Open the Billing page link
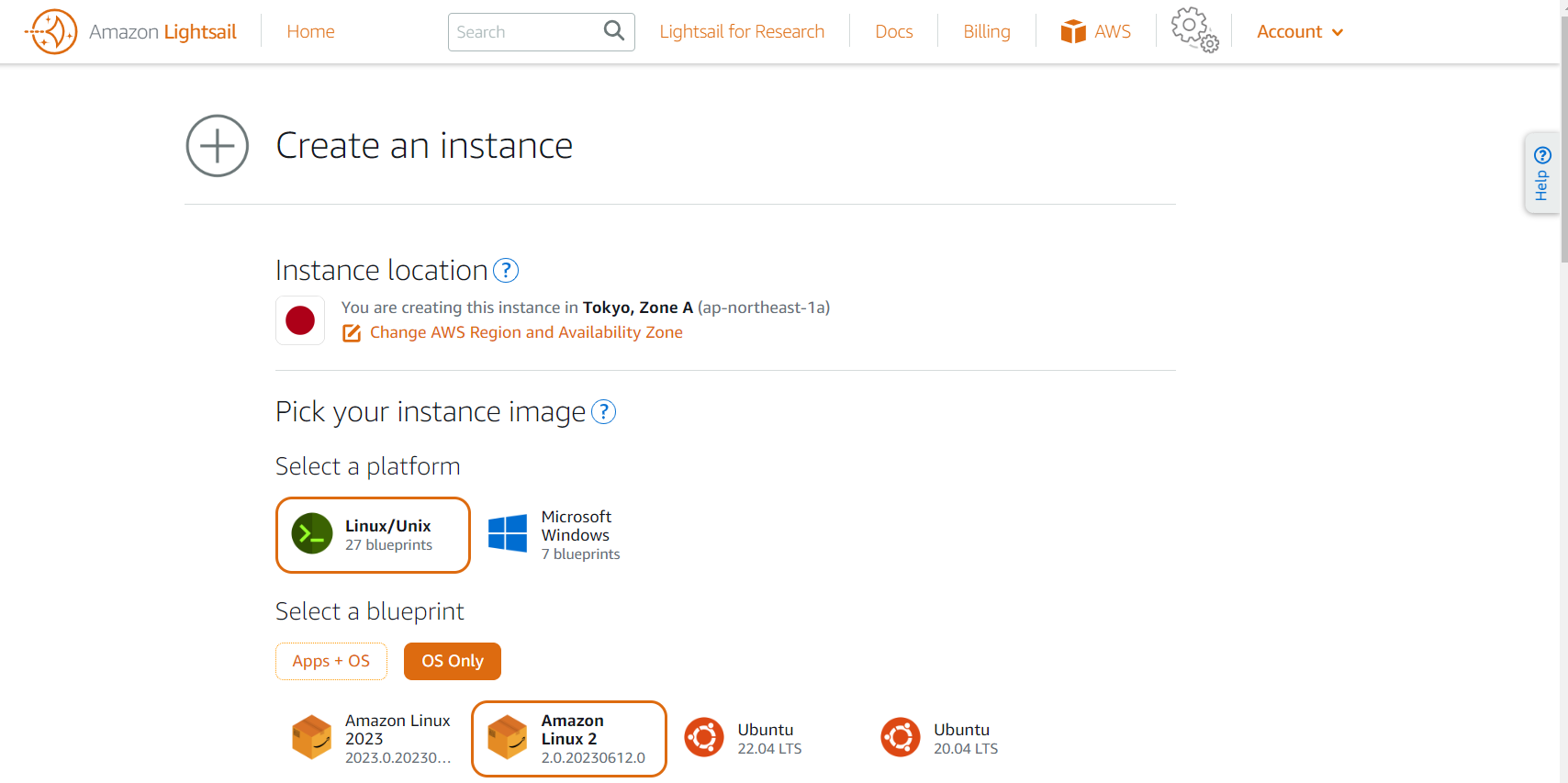 click(986, 32)
